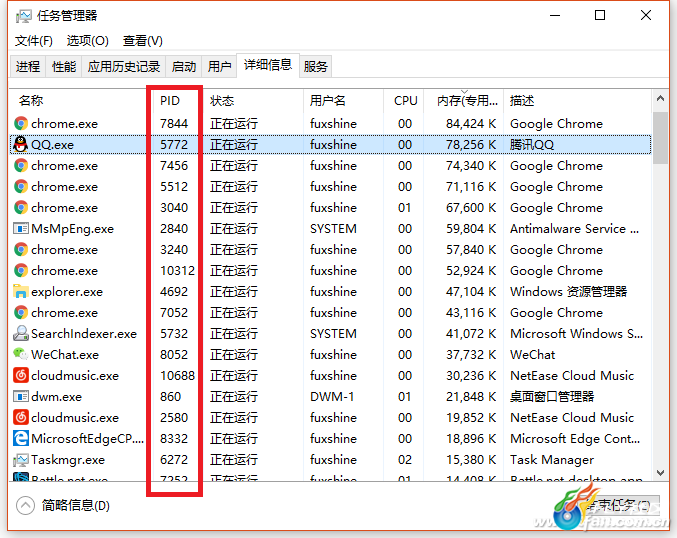Click the Chrome icon for PID 10312

pyautogui.click(x=21, y=271)
